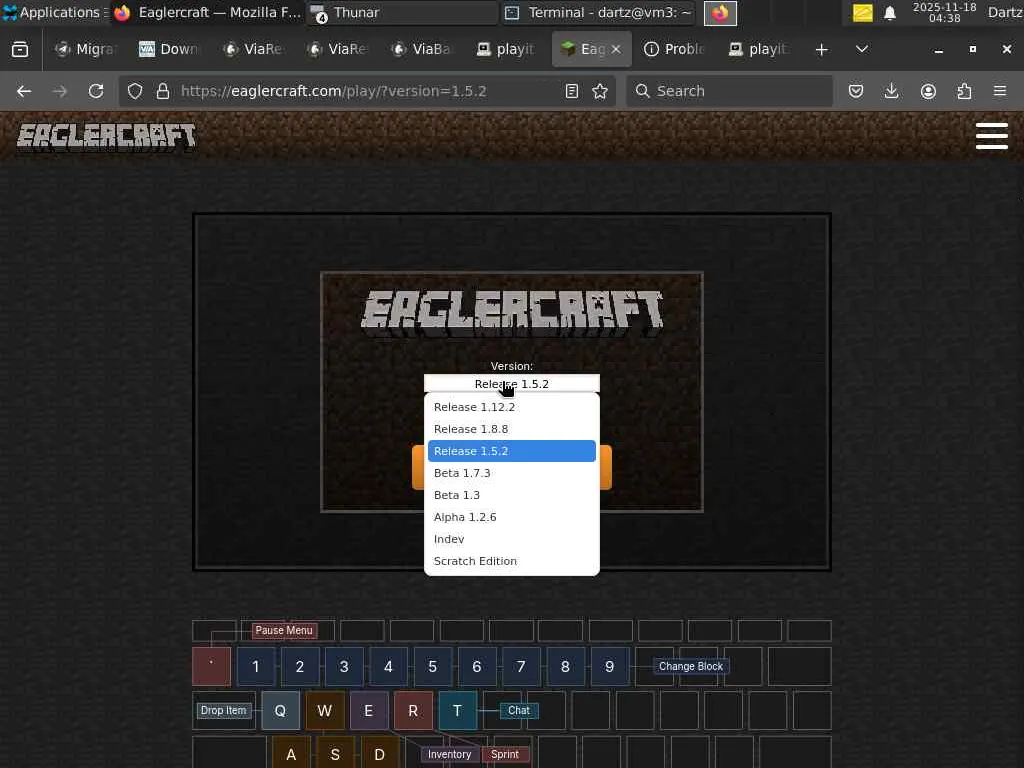This screenshot has width=1024, height=768.
Task: Open the Eaglercraft hamburger menu
Action: [991, 136]
